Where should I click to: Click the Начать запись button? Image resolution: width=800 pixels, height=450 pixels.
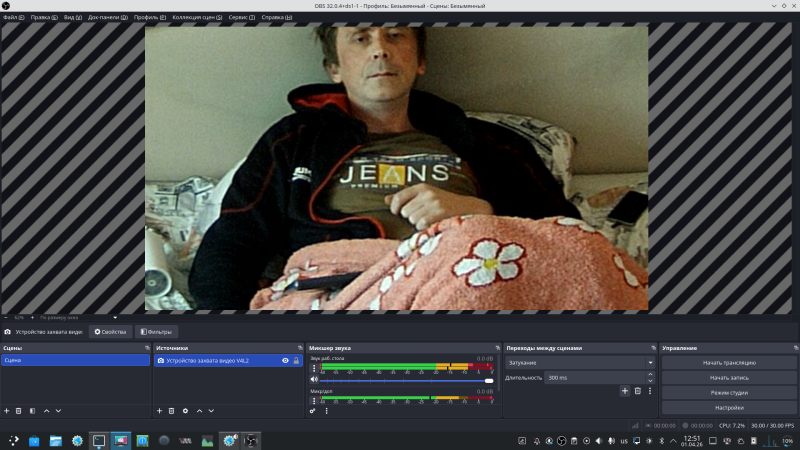point(729,377)
